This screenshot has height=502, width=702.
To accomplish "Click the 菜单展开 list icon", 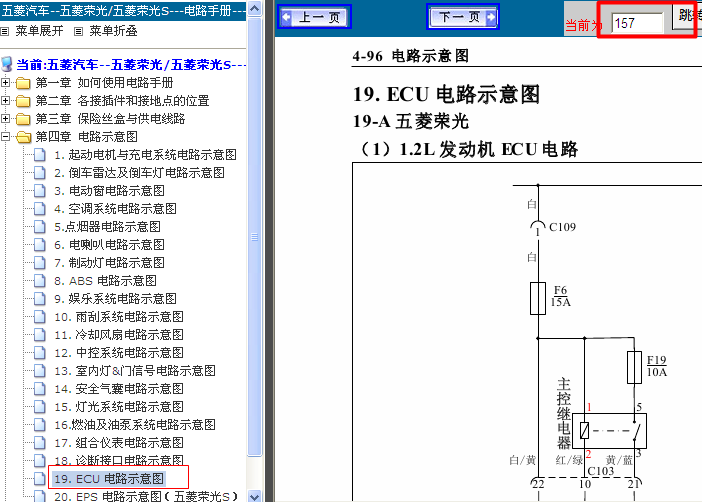I will coord(4,31).
